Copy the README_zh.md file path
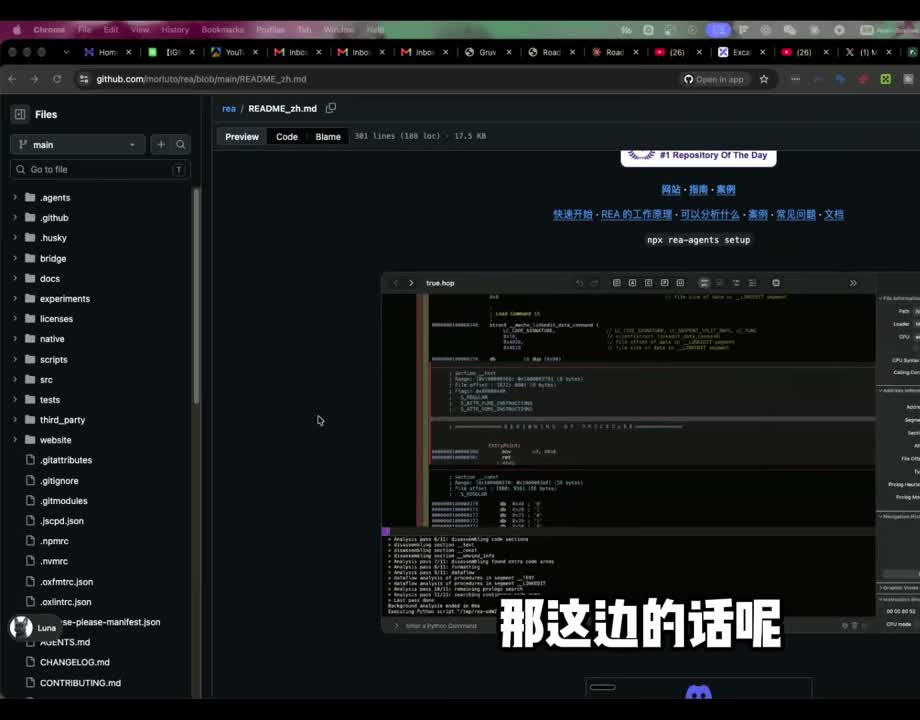This screenshot has width=920, height=720. pos(331,108)
